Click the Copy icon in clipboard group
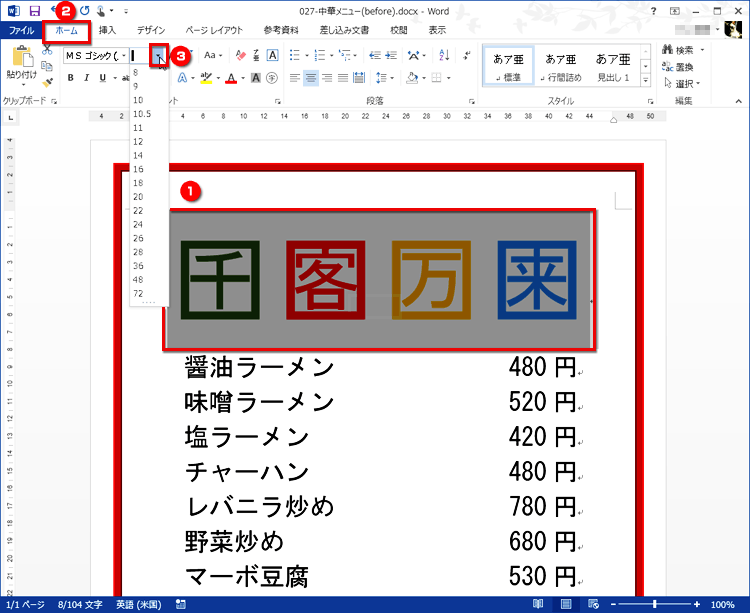 pos(46,66)
